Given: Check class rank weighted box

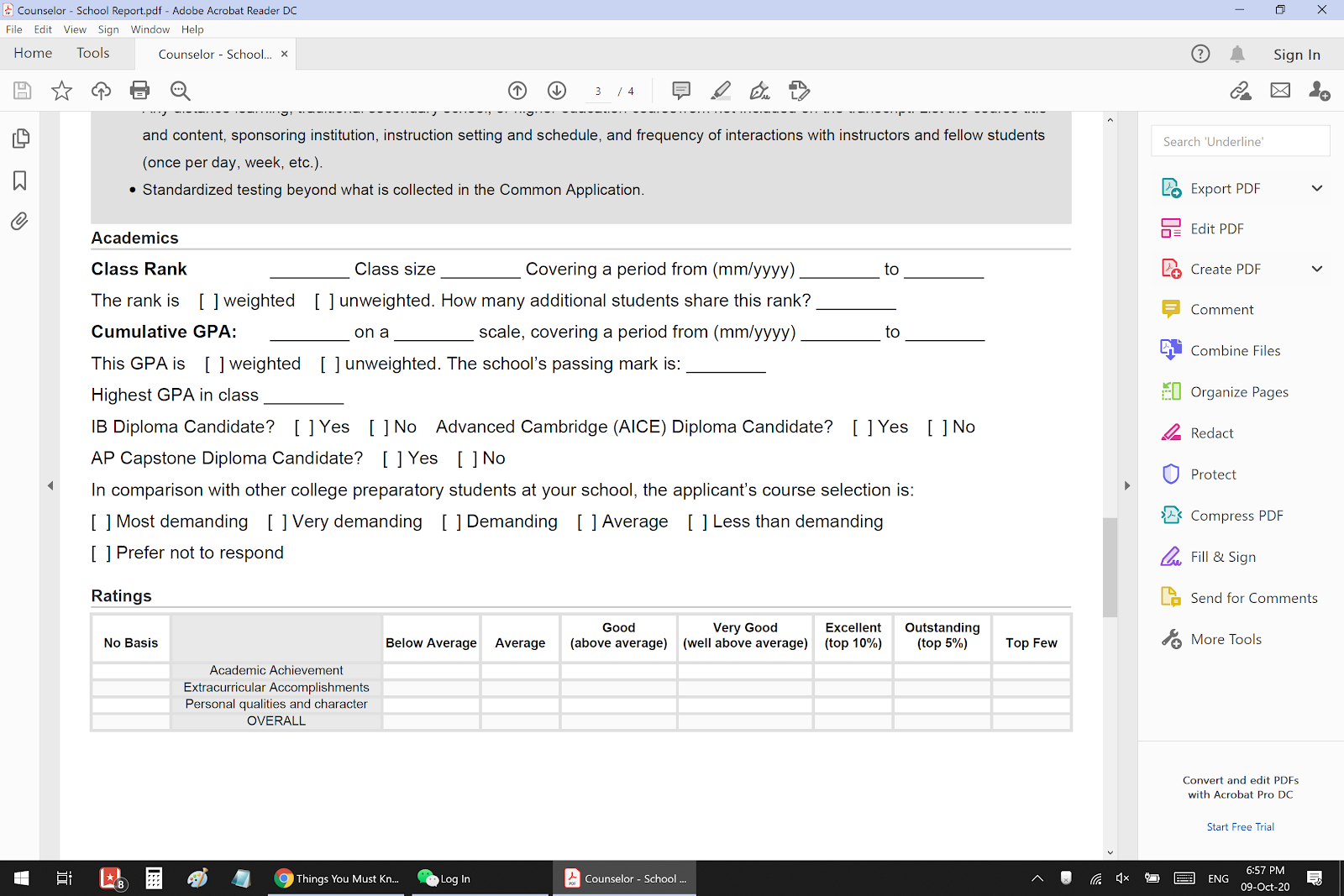Looking at the screenshot, I should click(209, 301).
